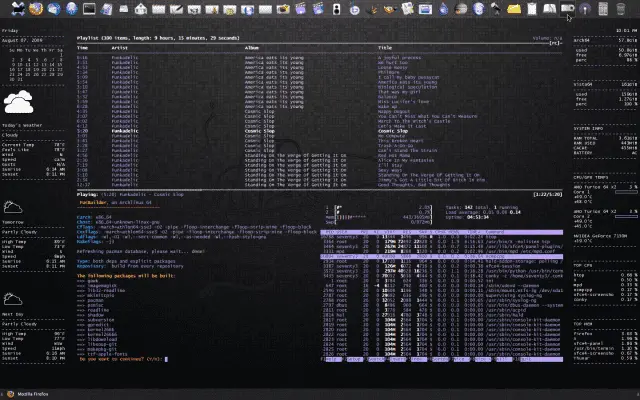Click the clipboard icon in the dock
The height and width of the screenshot is (400, 640).
tap(532, 9)
